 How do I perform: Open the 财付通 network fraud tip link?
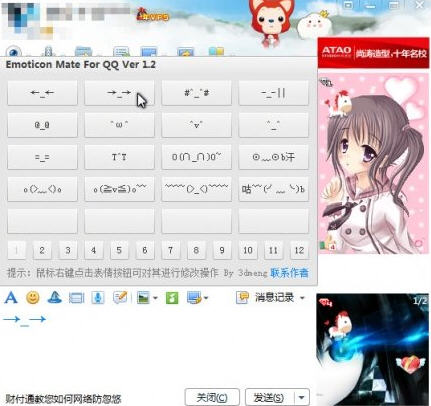63,399
